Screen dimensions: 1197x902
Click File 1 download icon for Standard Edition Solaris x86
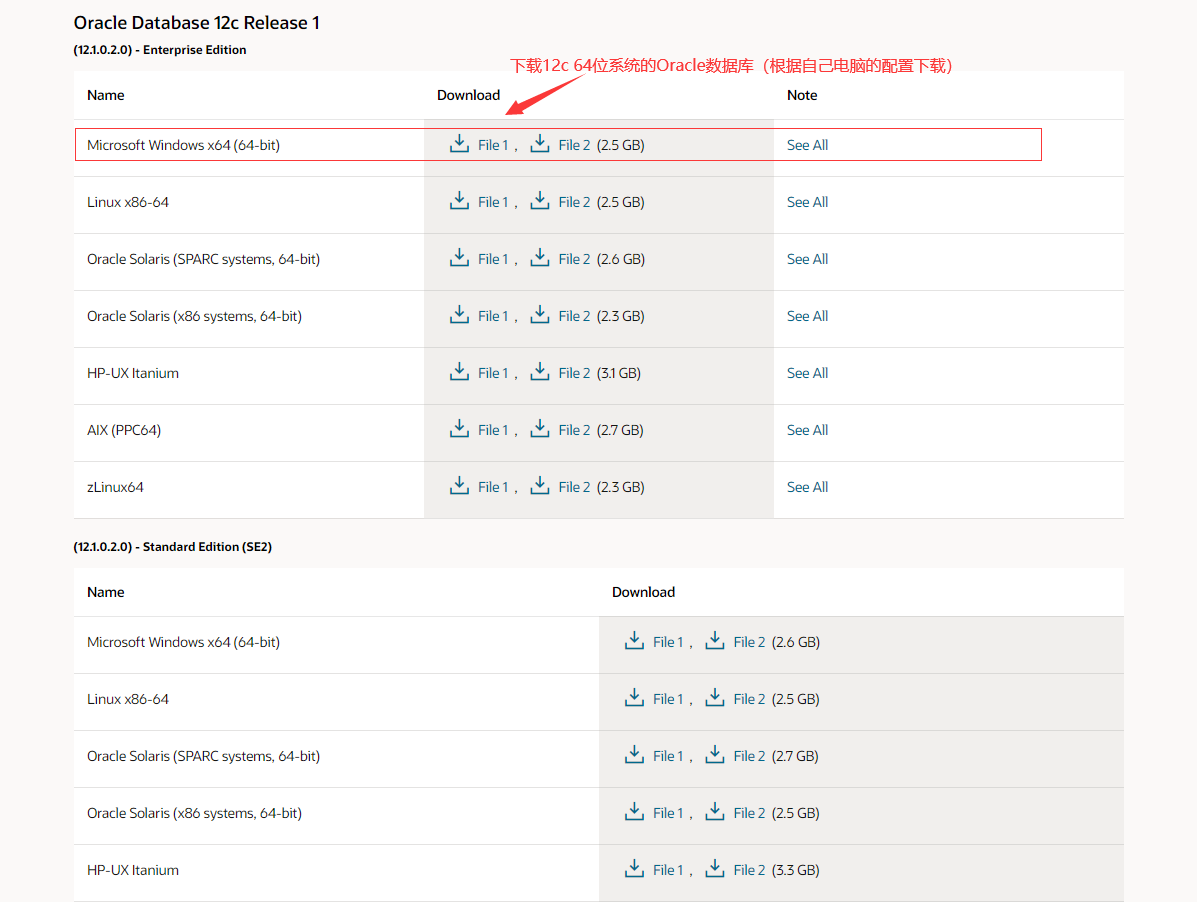pyautogui.click(x=634, y=811)
